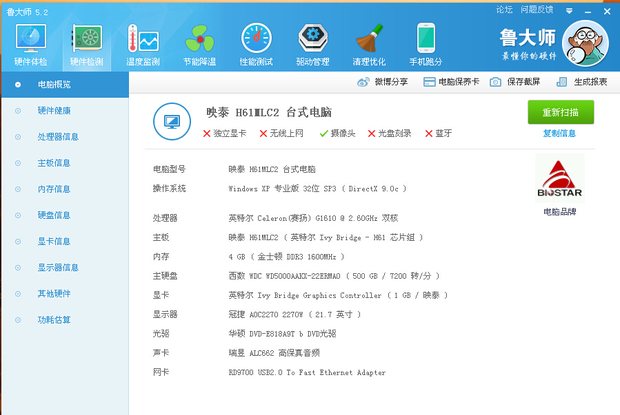Click the 电脑品牌 label under logo
This screenshot has width=620, height=415.
(560, 212)
